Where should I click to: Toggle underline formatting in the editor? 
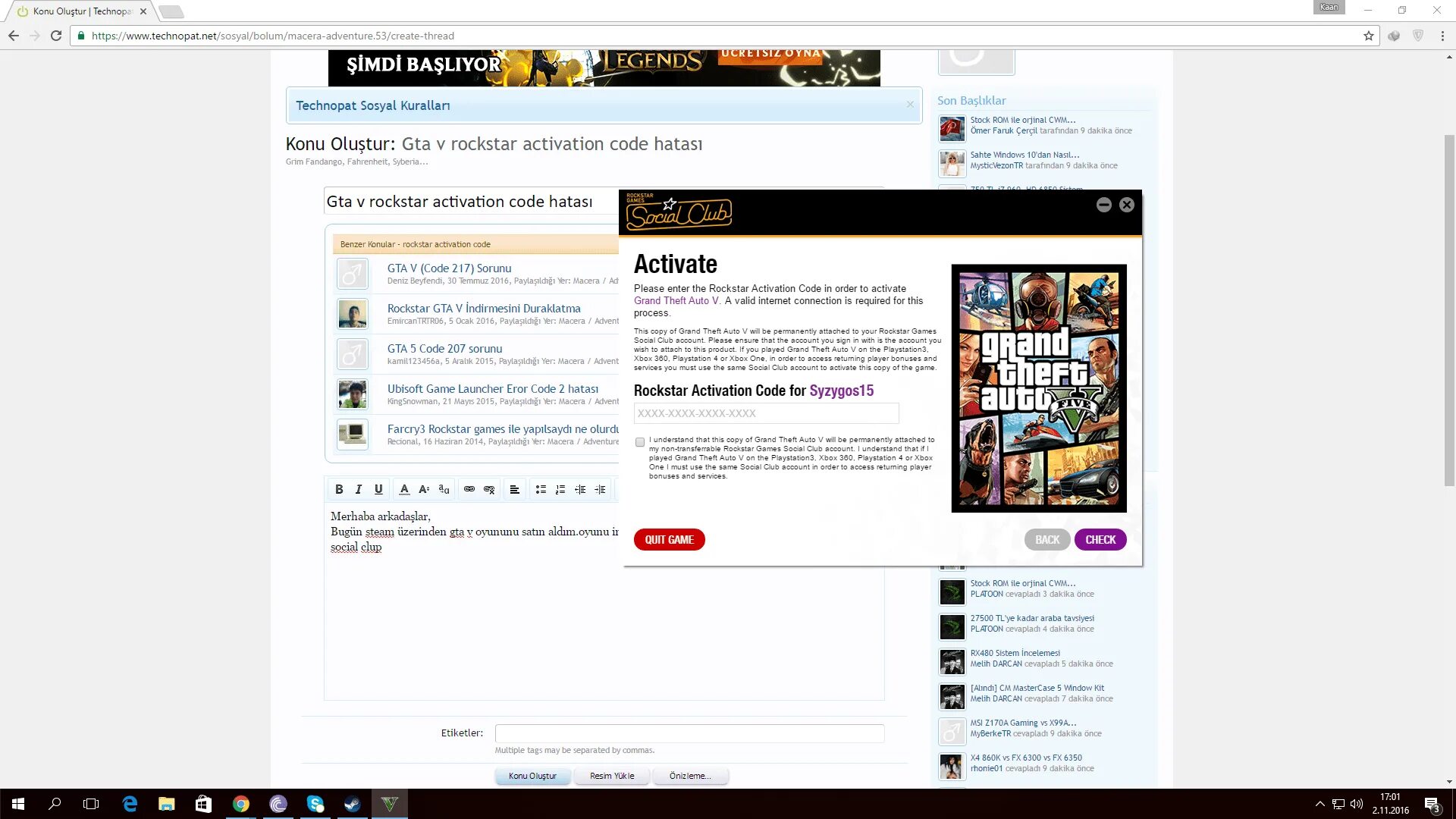[378, 489]
